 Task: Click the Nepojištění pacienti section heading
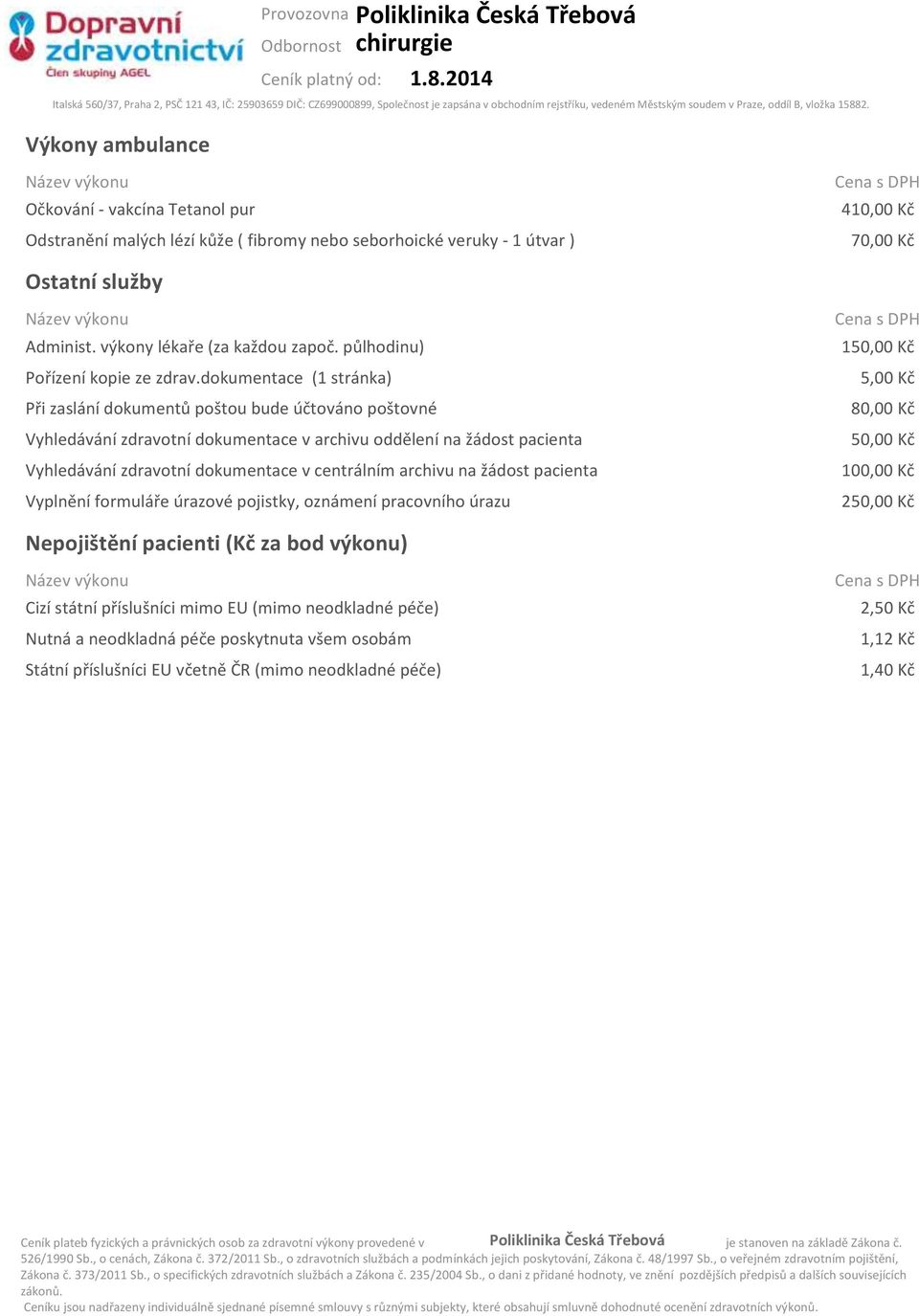(216, 544)
